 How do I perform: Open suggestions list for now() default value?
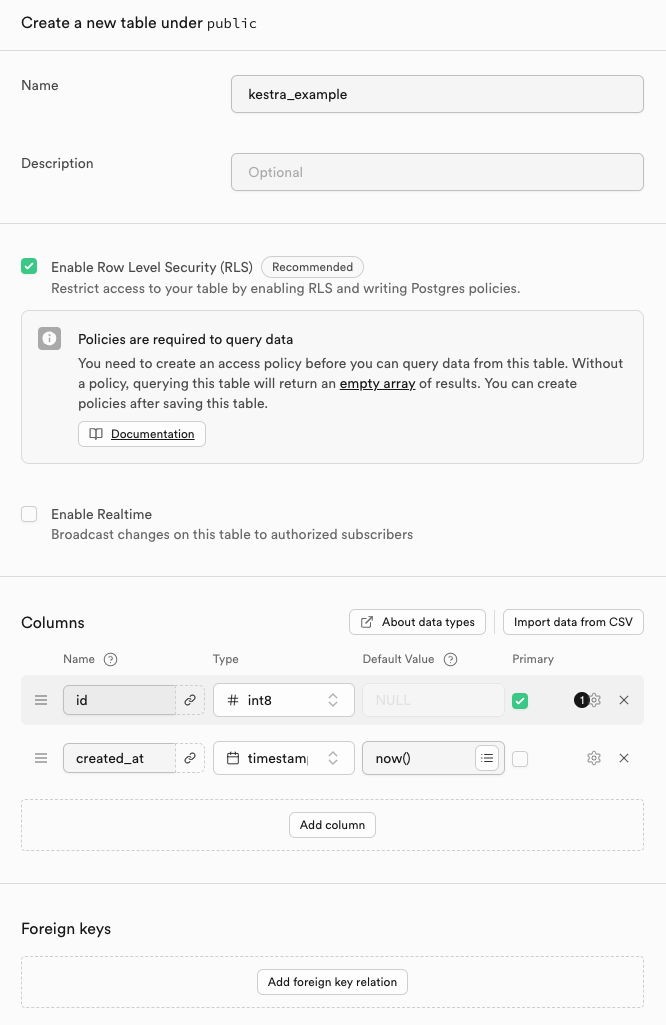coord(487,759)
